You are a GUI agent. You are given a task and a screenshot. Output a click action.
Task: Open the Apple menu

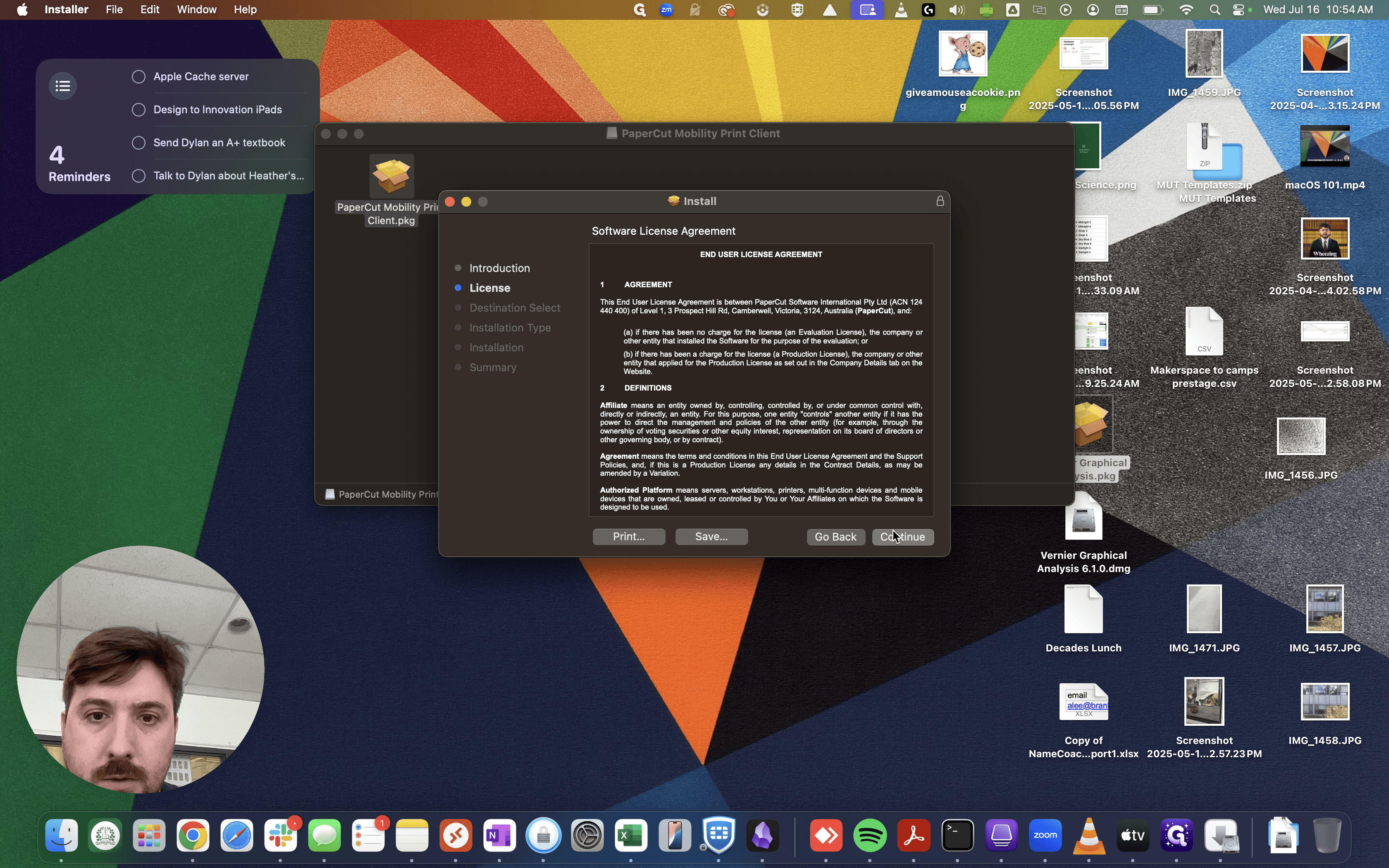coord(22,10)
